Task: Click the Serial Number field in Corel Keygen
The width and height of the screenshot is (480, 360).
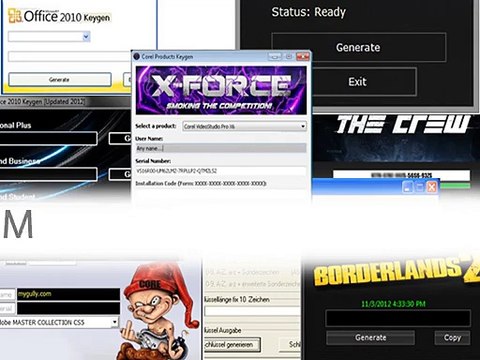Action: [221, 171]
